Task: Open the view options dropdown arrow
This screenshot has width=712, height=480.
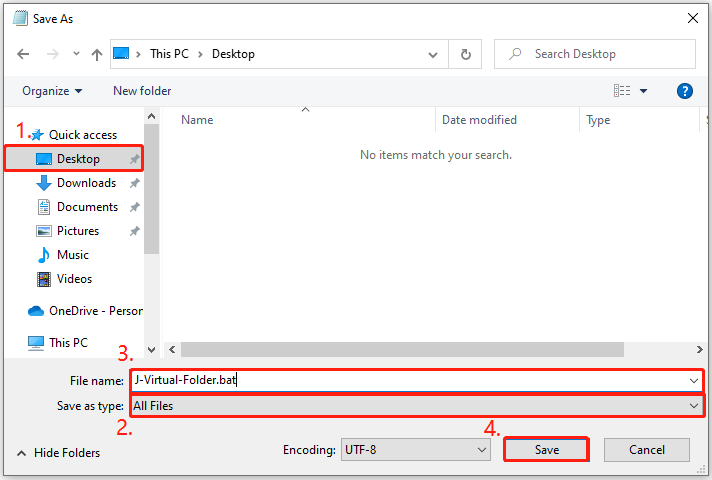Action: coord(643,91)
